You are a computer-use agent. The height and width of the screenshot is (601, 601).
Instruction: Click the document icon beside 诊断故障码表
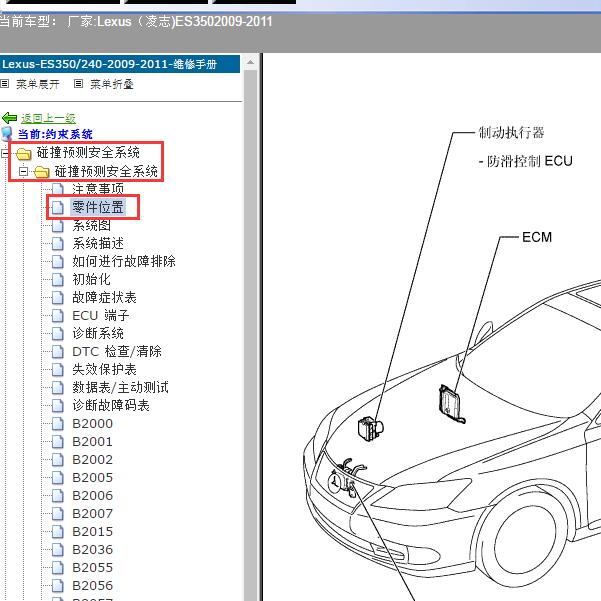point(57,406)
